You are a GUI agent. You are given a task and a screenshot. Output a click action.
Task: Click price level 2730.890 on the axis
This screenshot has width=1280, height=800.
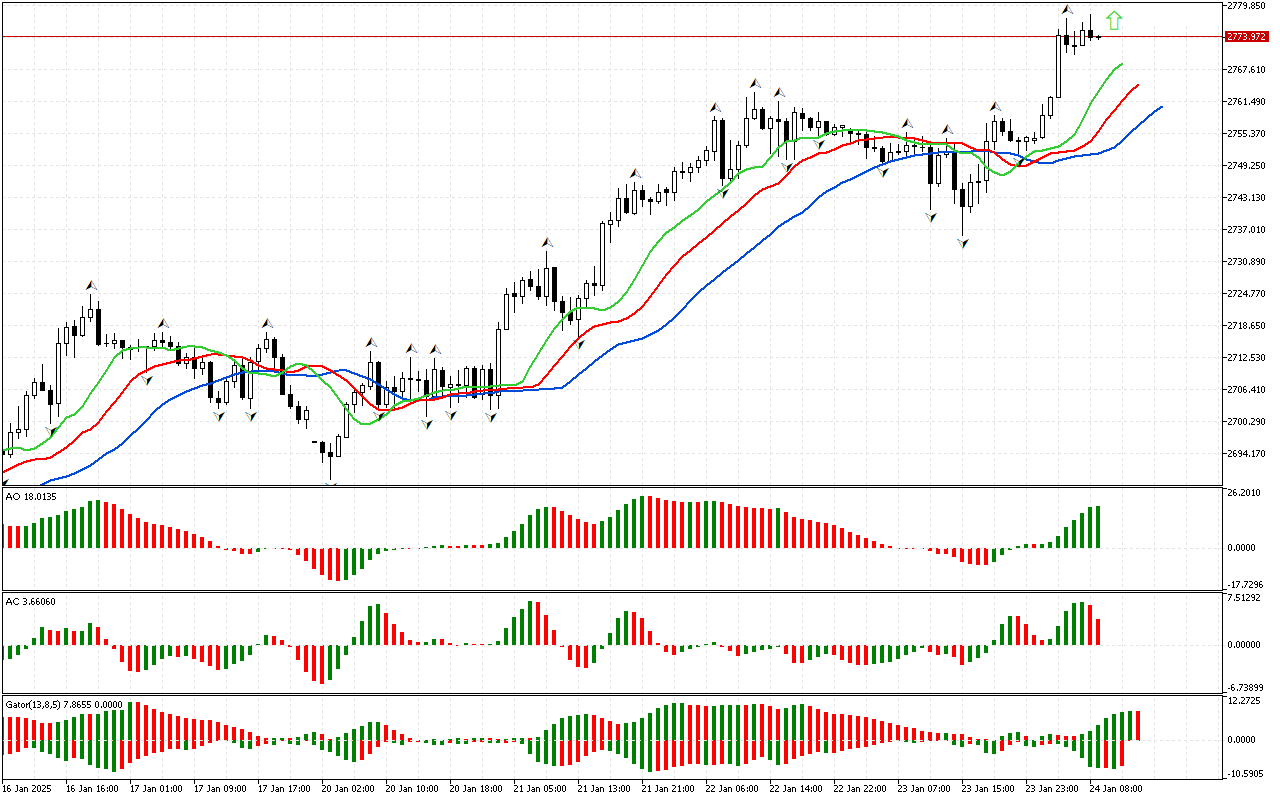click(x=1246, y=262)
